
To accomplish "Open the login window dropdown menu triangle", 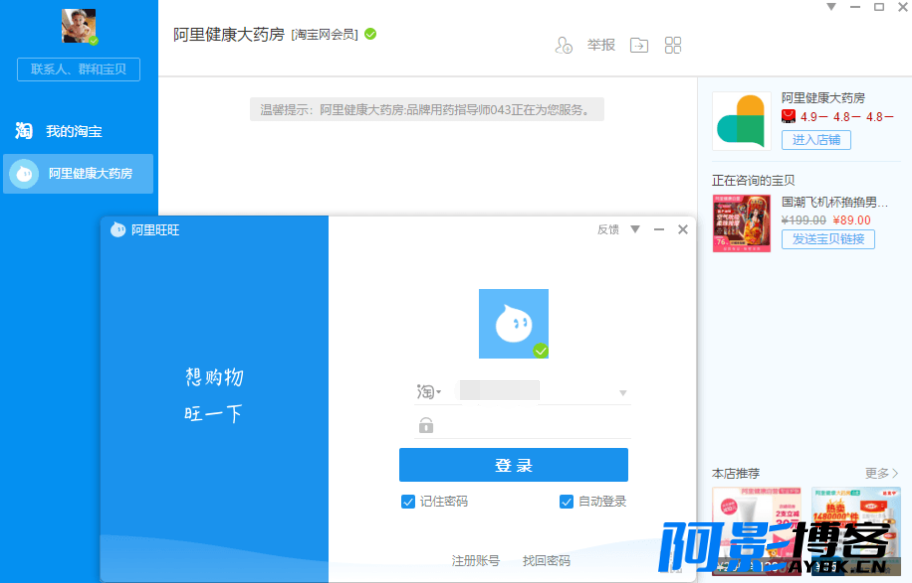I will 635,229.
